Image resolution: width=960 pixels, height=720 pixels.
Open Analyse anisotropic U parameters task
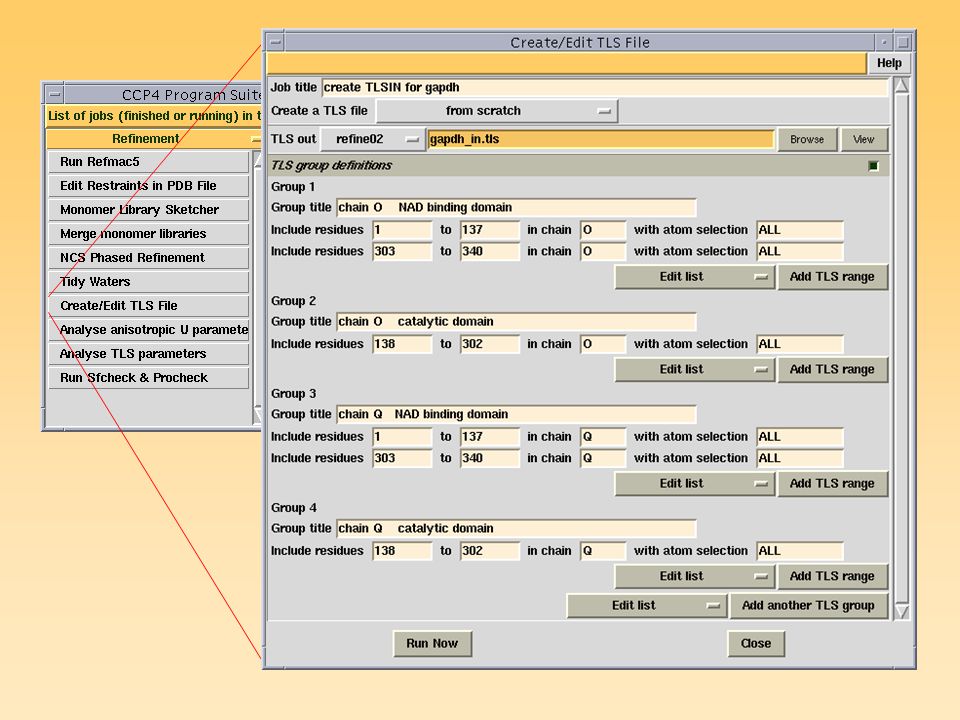149,329
